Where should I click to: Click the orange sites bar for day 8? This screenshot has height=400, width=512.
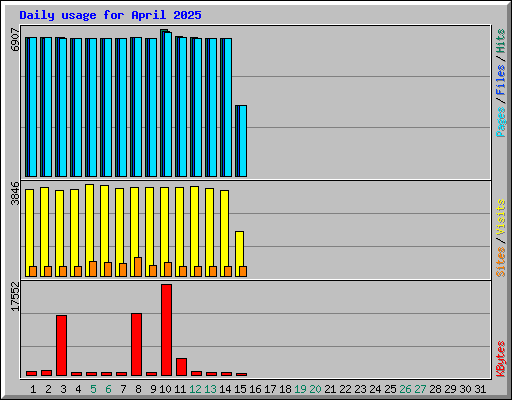[138, 267]
